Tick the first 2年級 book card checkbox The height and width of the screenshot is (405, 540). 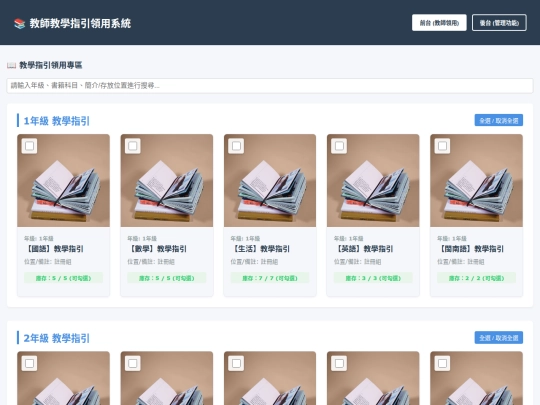point(29,363)
